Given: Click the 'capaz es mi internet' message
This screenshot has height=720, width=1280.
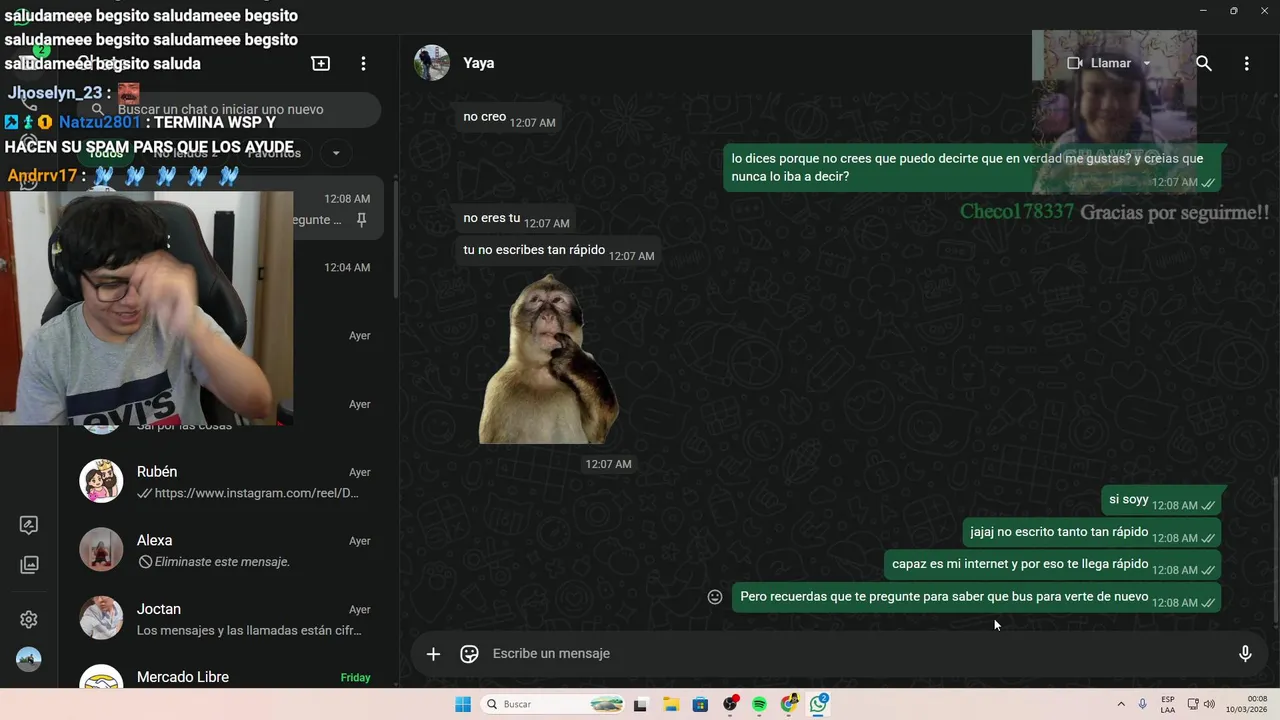Looking at the screenshot, I should [1052, 565].
